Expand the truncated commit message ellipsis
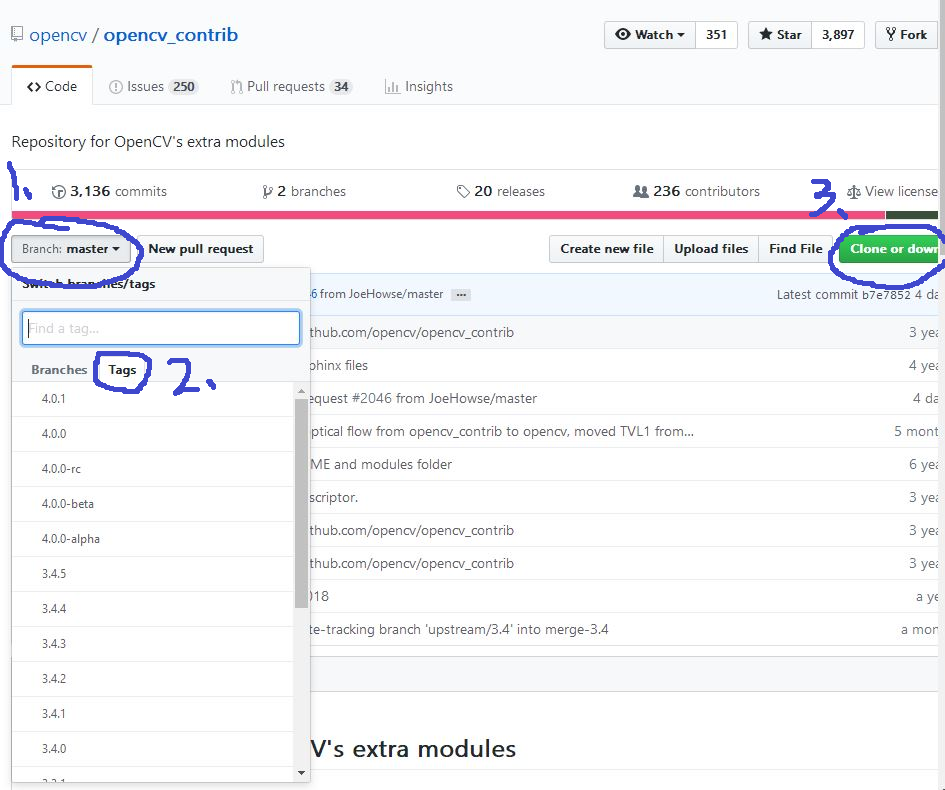Screen dimensions: 945x790 point(458,294)
